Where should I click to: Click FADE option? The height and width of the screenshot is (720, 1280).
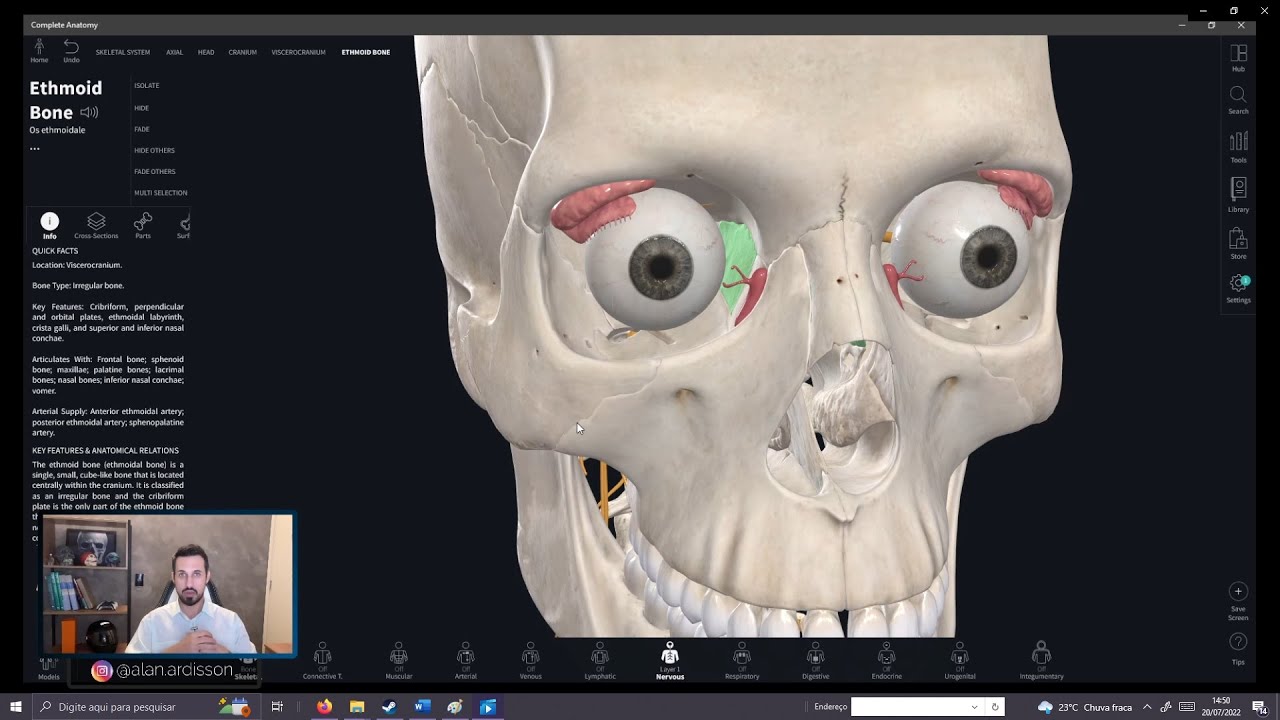pyautogui.click(x=142, y=129)
